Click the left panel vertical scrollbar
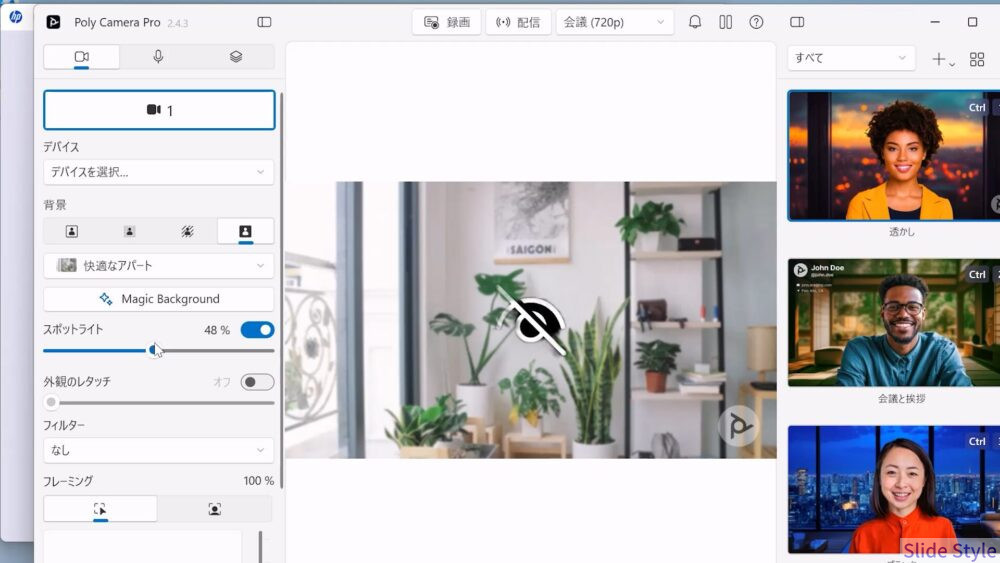This screenshot has width=1000, height=563. click(281, 290)
